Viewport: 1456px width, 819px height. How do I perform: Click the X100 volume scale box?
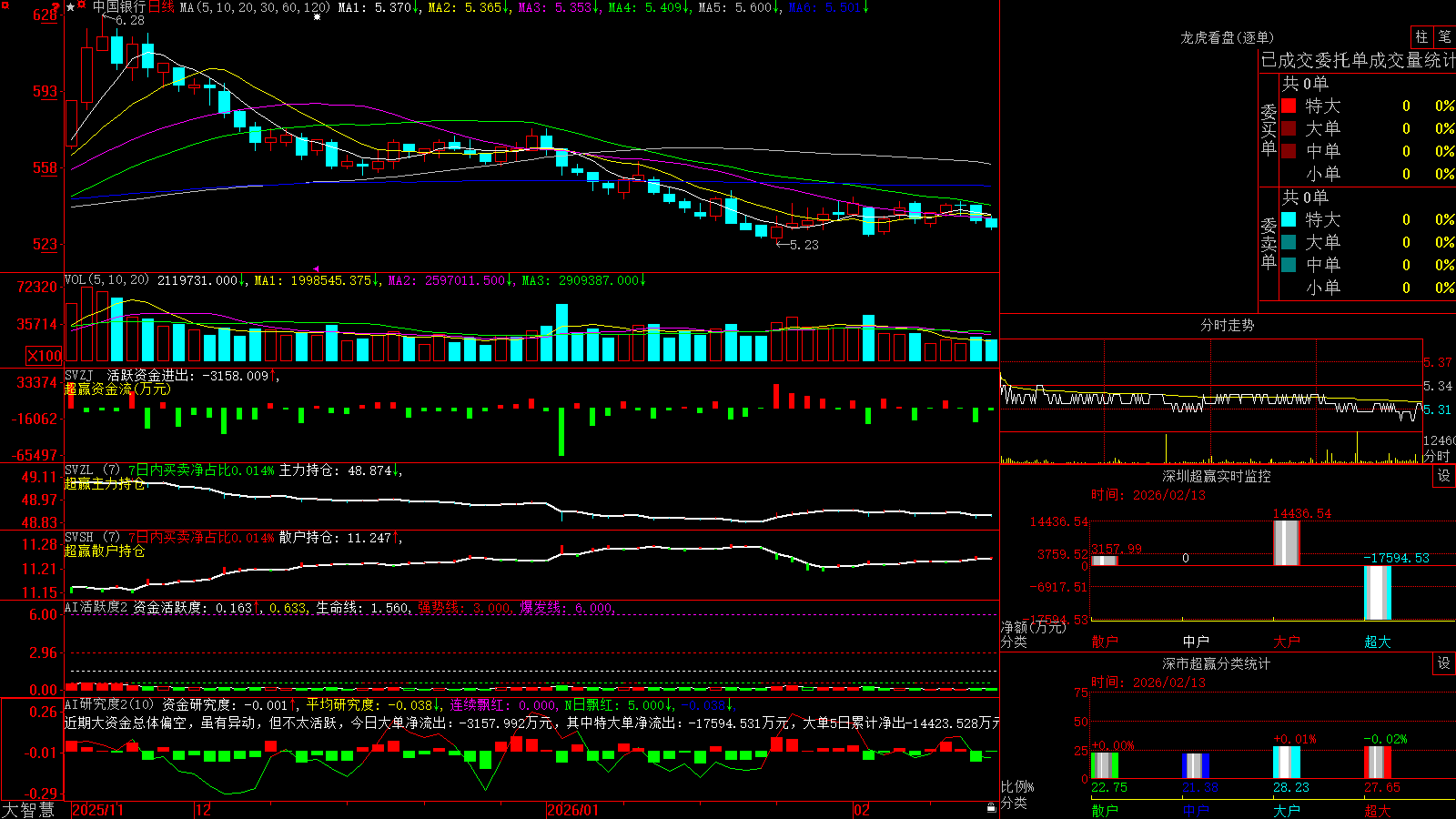click(45, 356)
